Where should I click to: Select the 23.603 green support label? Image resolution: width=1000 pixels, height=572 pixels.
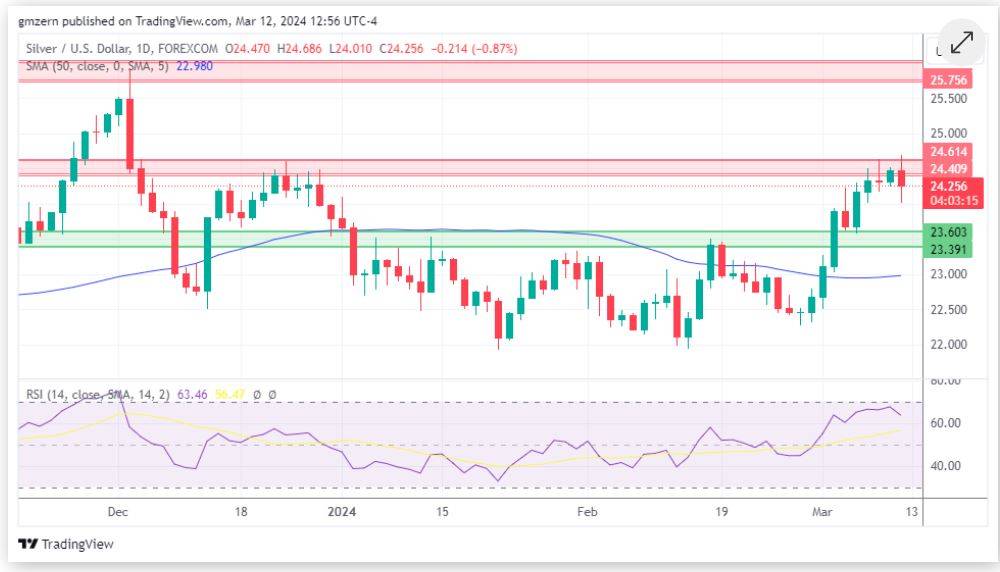[x=948, y=232]
